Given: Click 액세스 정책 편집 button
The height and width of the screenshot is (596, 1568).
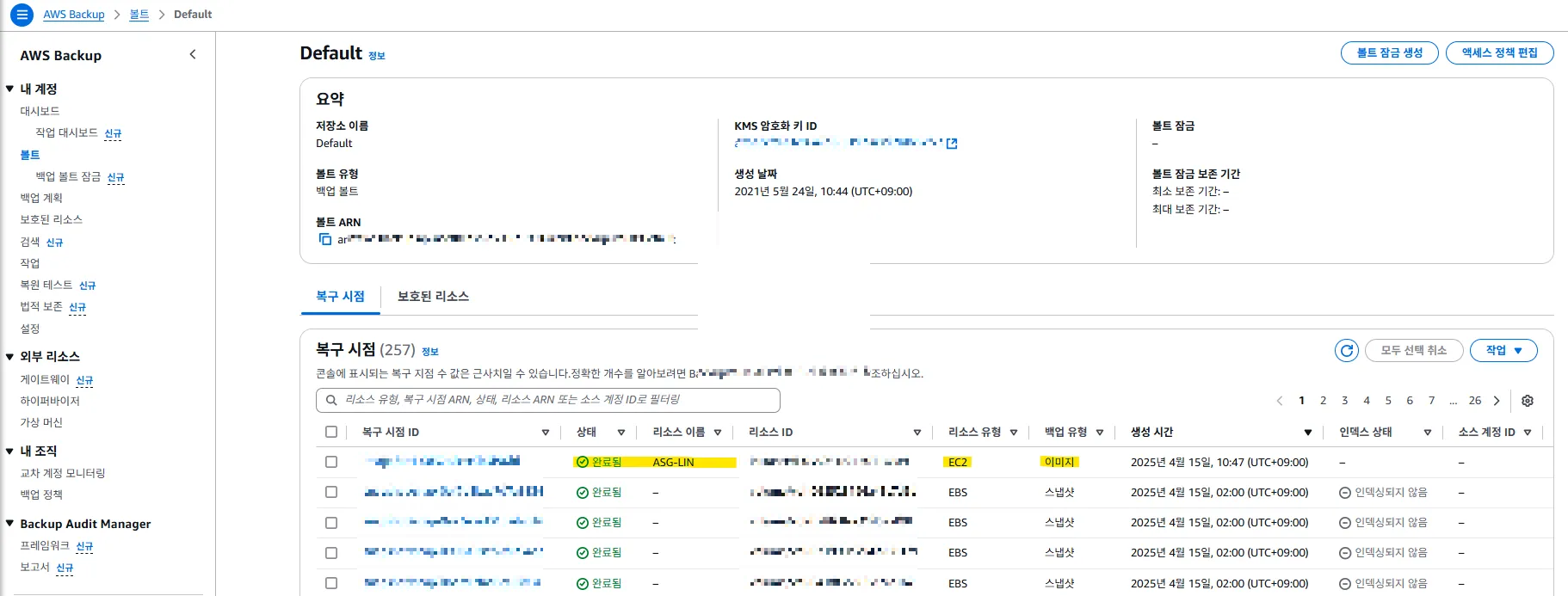Looking at the screenshot, I should coord(1499,52).
